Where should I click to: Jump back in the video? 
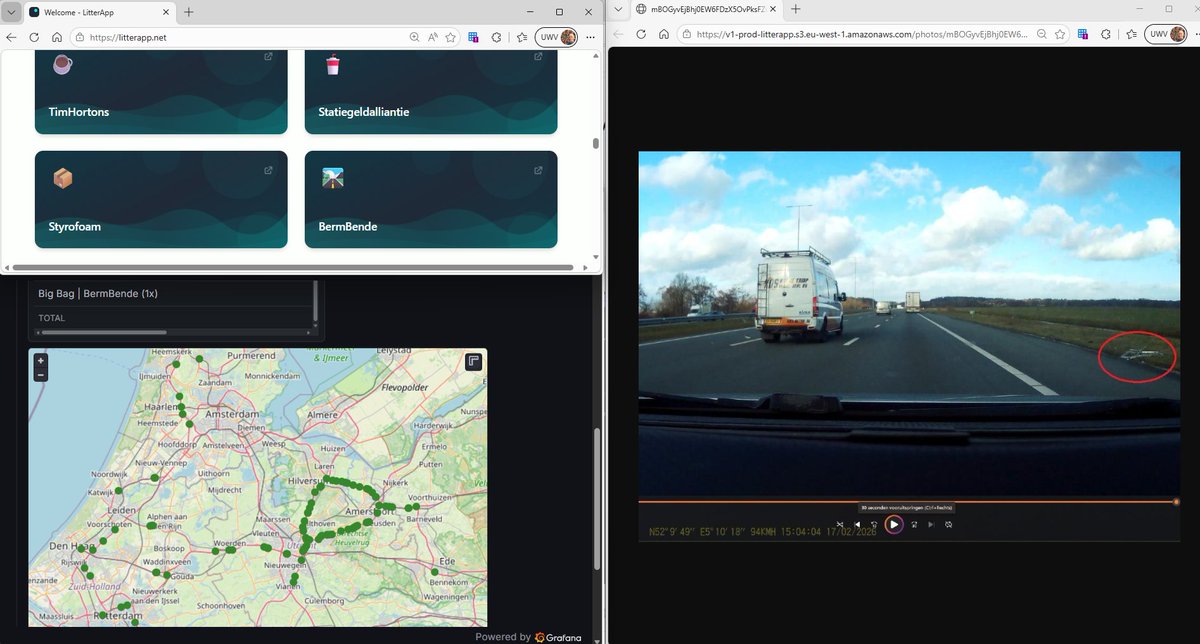tap(874, 524)
